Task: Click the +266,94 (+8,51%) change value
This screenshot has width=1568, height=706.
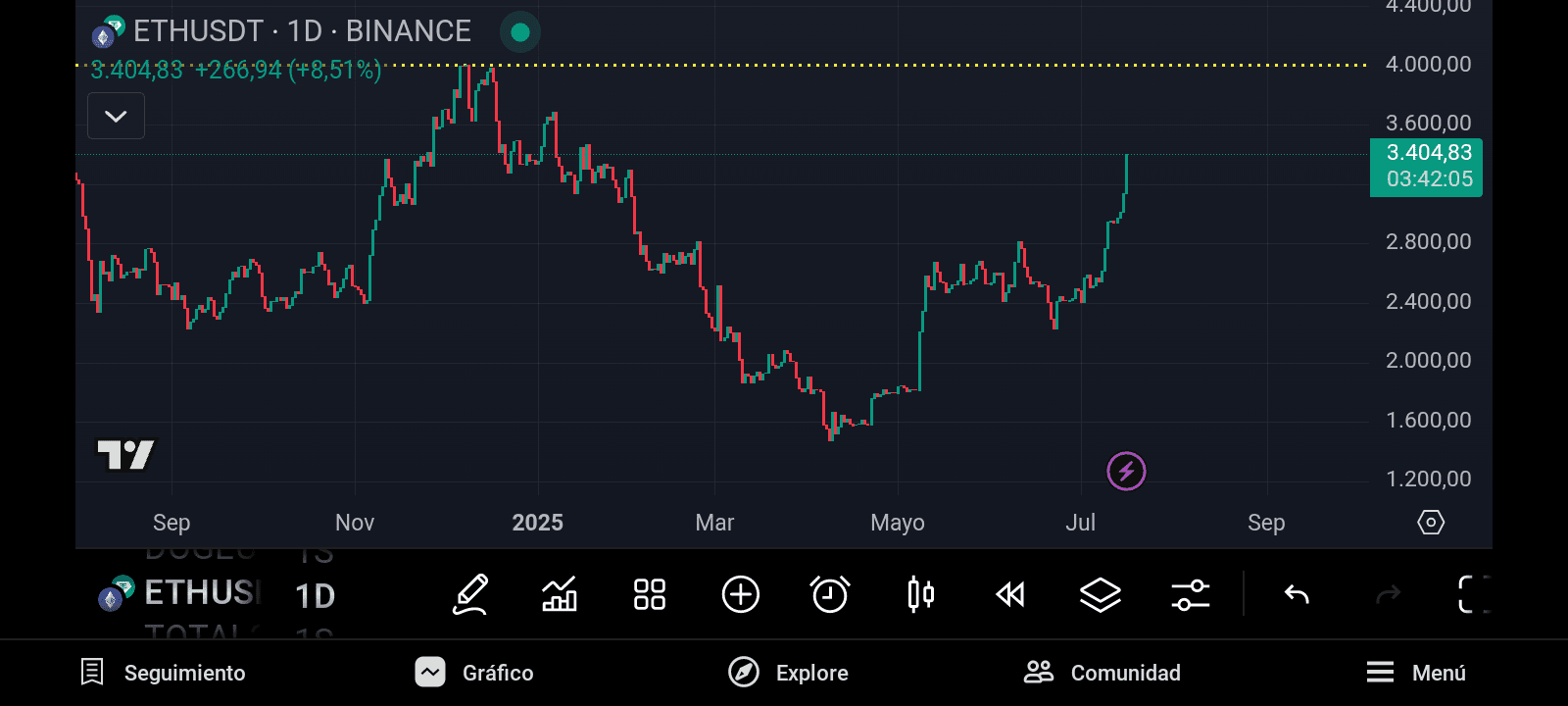Action: 288,71
